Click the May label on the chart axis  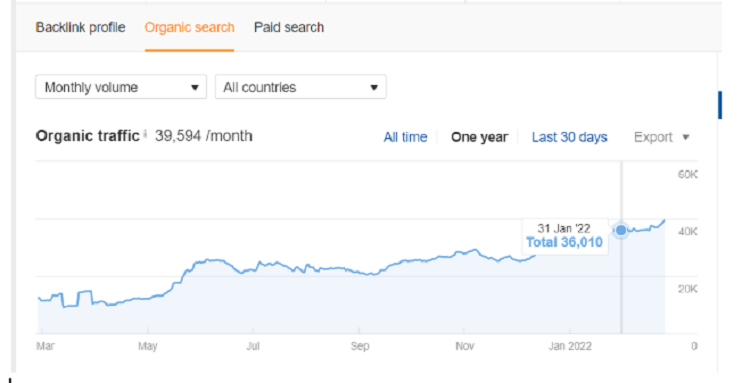148,346
